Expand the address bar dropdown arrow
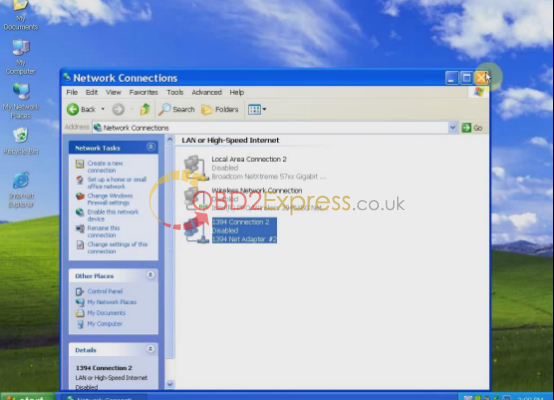Image resolution: width=554 pixels, height=400 pixels. 453,128
